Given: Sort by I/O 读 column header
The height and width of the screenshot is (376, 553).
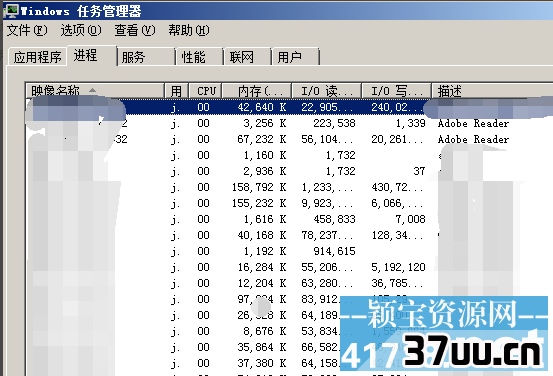Looking at the screenshot, I should click(x=326, y=91).
